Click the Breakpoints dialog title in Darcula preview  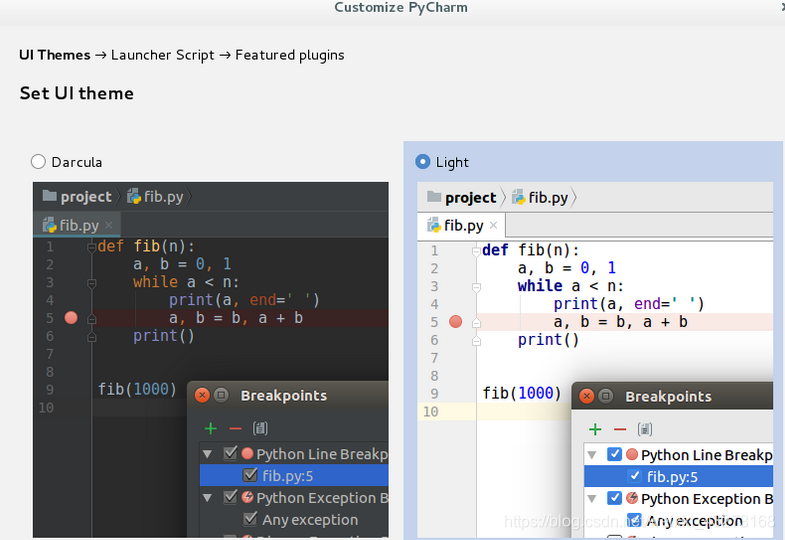[284, 395]
